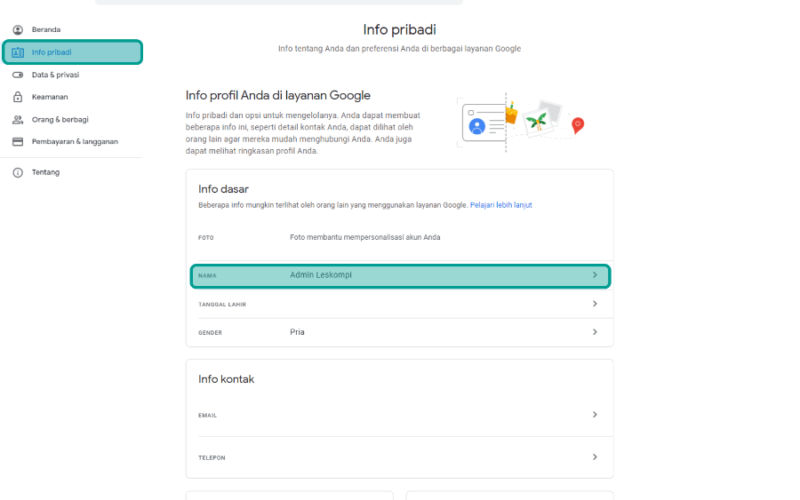800x500 pixels.
Task: Click the profile illustration image
Action: tap(520, 122)
